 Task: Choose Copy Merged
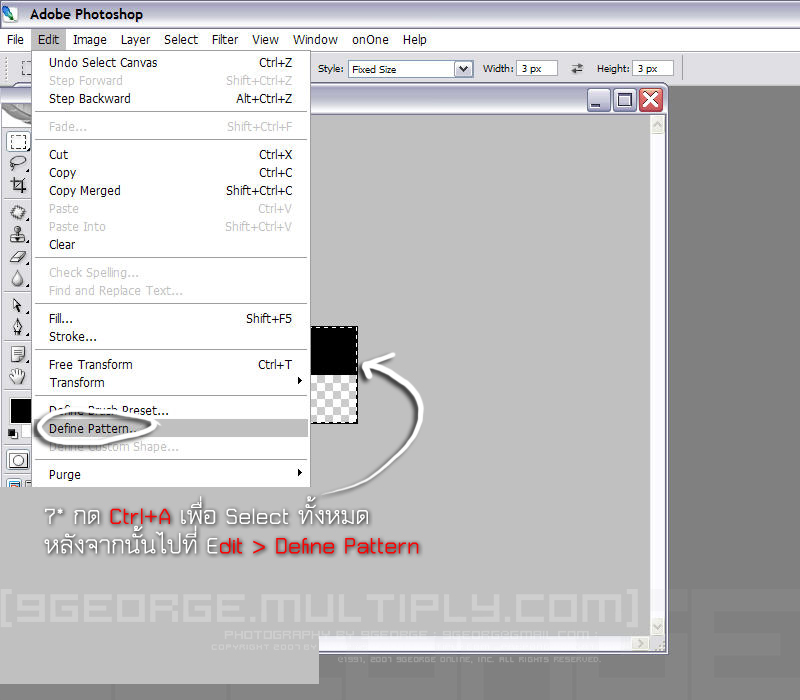171,191
